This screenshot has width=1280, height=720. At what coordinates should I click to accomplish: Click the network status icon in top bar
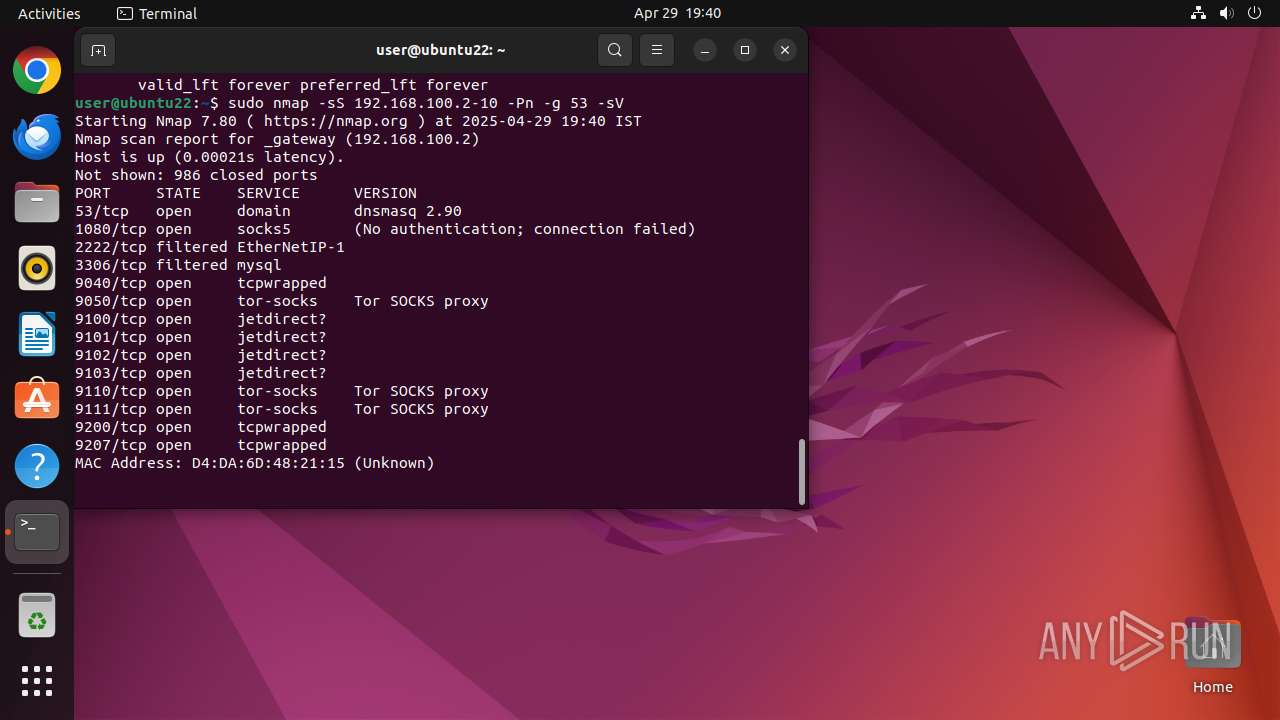1199,13
